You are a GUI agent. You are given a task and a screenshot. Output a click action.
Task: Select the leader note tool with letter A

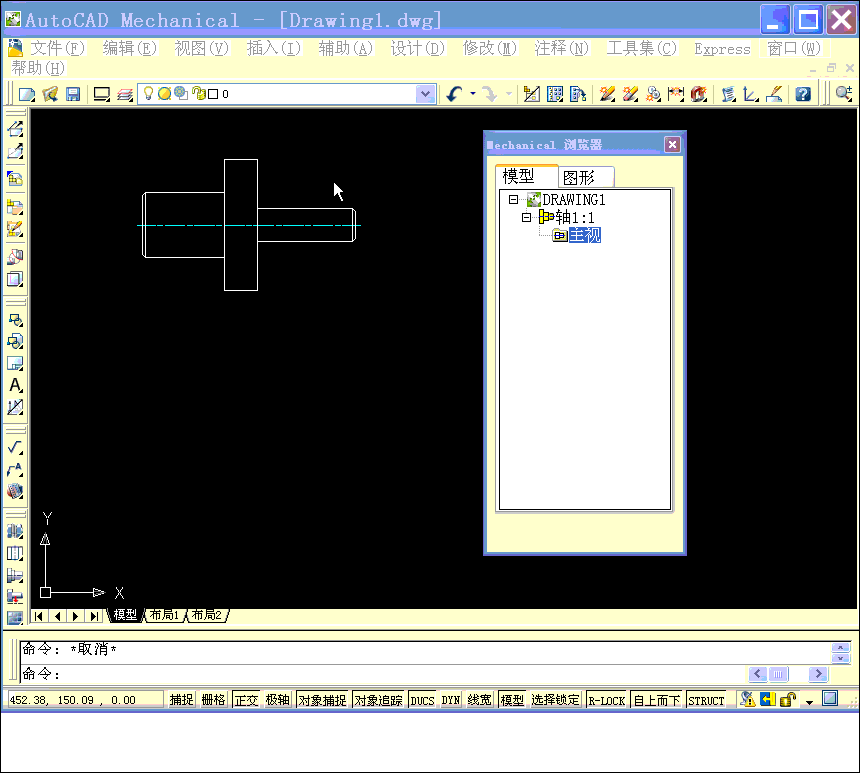(x=15, y=470)
